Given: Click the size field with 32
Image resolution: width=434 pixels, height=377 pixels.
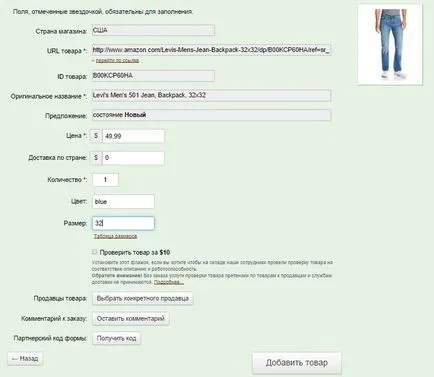Looking at the screenshot, I should click(x=123, y=223).
